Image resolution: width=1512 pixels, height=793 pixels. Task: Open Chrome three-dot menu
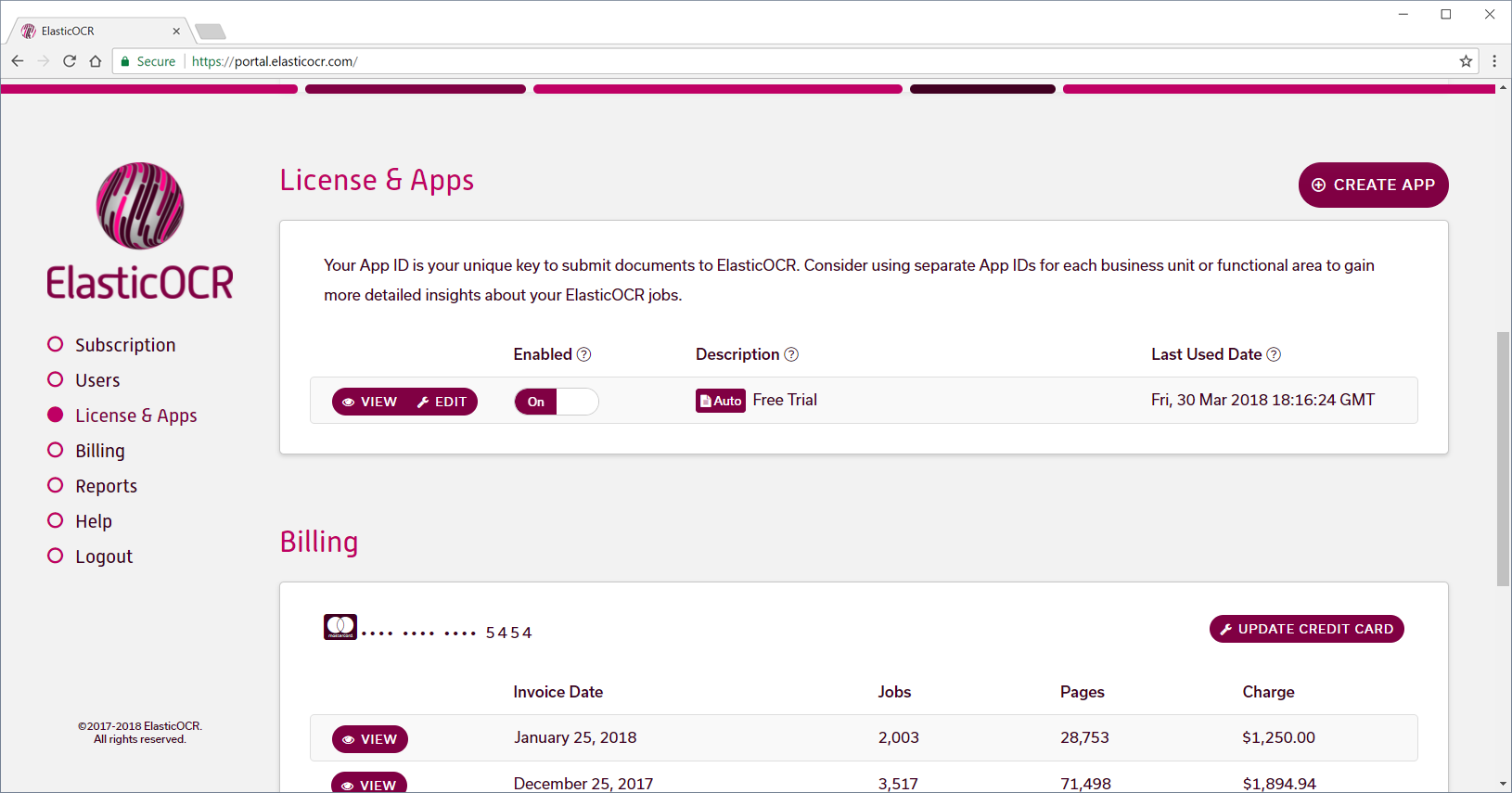(1494, 61)
